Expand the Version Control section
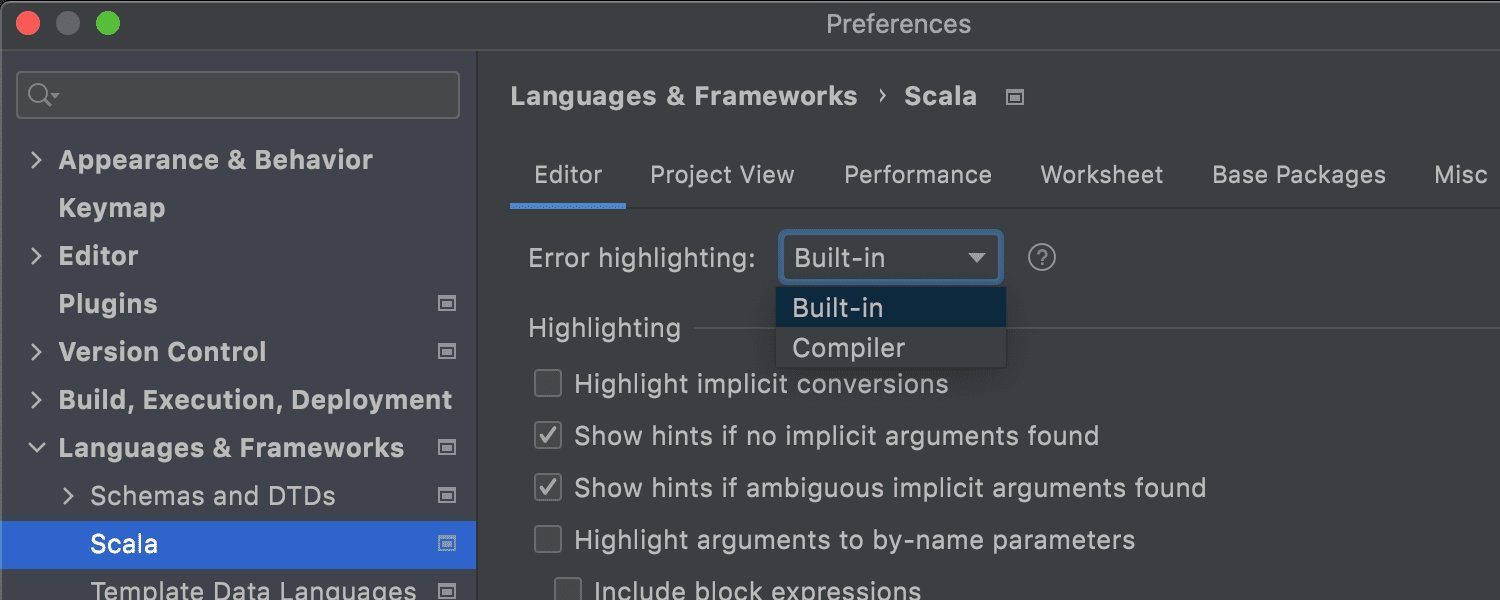The height and width of the screenshot is (600, 1500). 37,352
